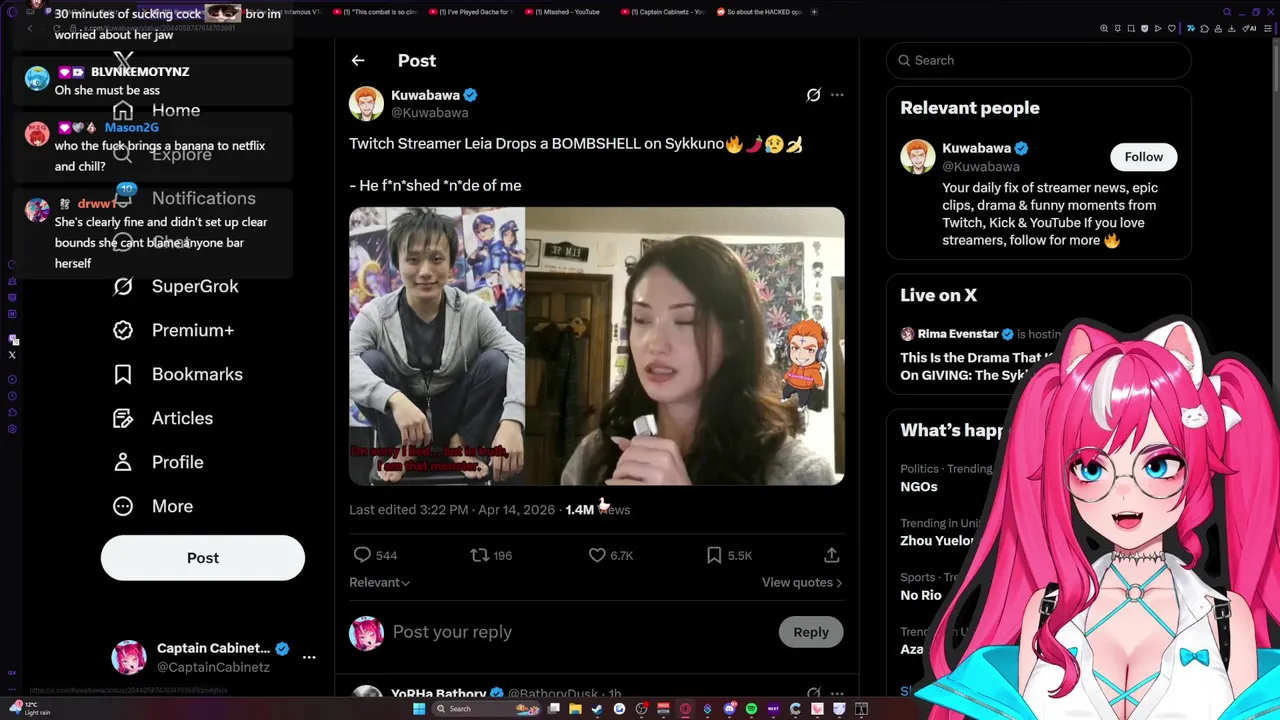Like the post with the heart icon
This screenshot has height=720, width=1280.
tap(597, 555)
